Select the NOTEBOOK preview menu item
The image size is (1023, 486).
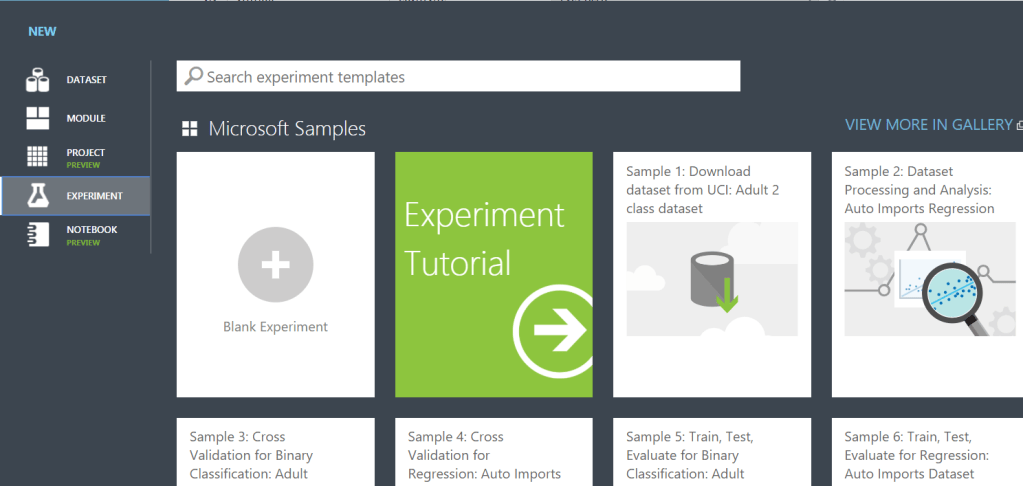75,235
